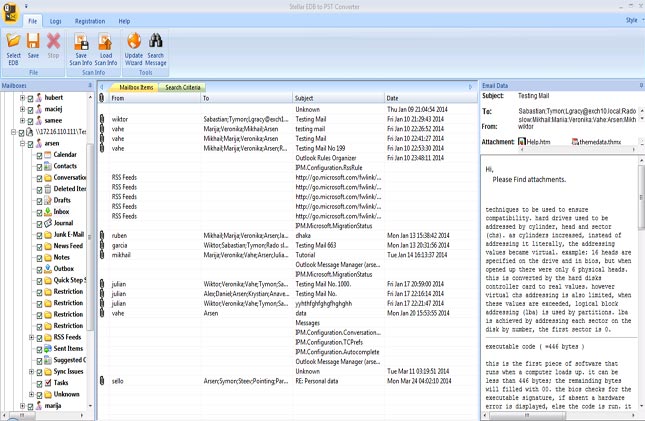Expand the marija mailbox node

click(x=22, y=406)
